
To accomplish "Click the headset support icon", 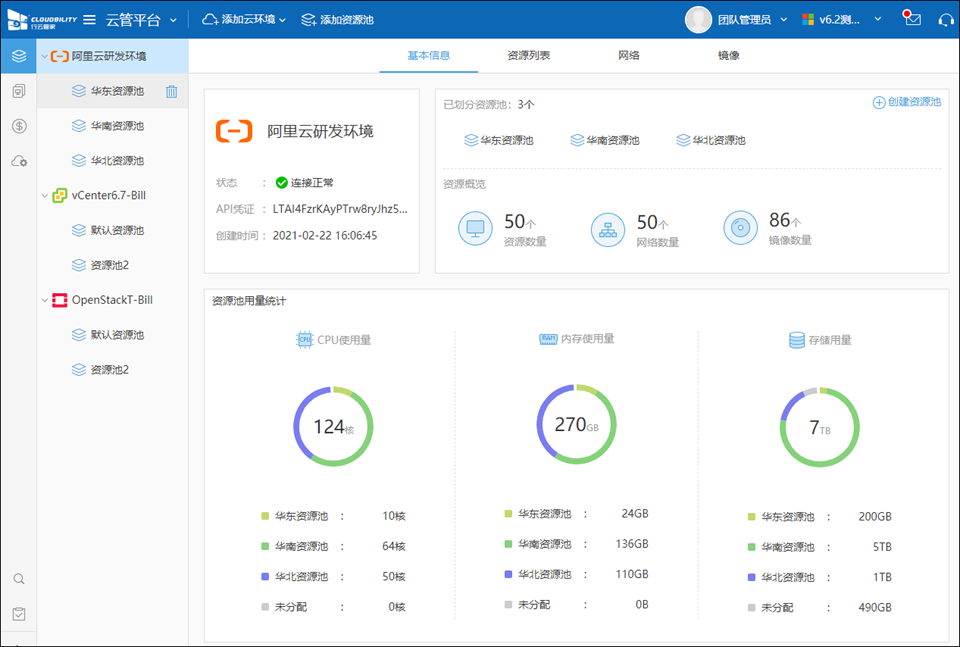I will click(945, 20).
